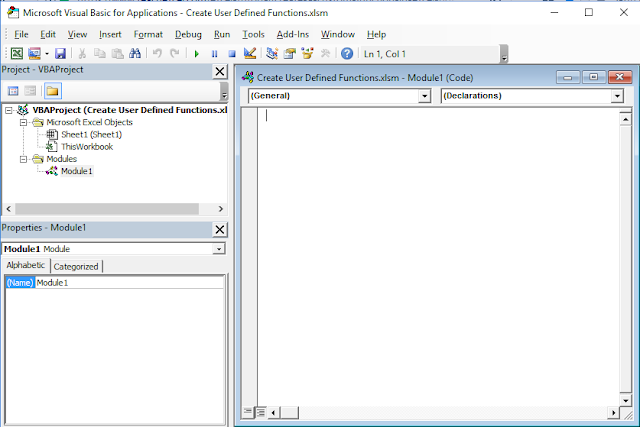Run the macro with the green Play icon
Viewport: 640px width, 427px height.
(x=197, y=54)
